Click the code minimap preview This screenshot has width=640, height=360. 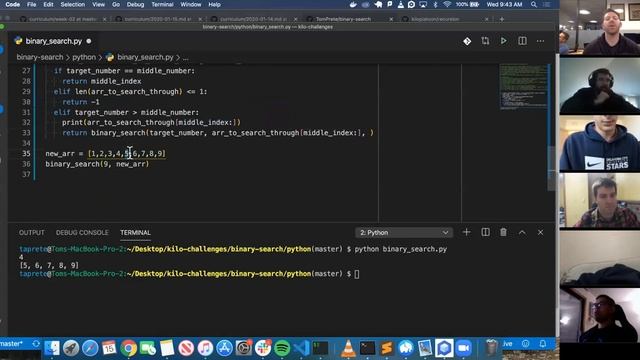pos(523,87)
